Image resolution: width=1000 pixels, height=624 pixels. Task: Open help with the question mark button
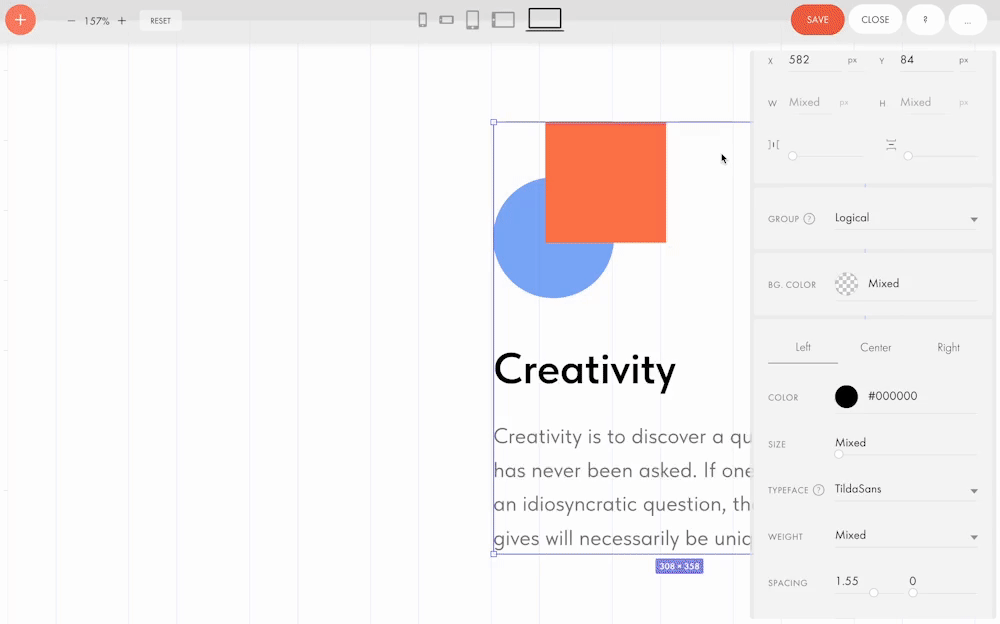tap(925, 20)
